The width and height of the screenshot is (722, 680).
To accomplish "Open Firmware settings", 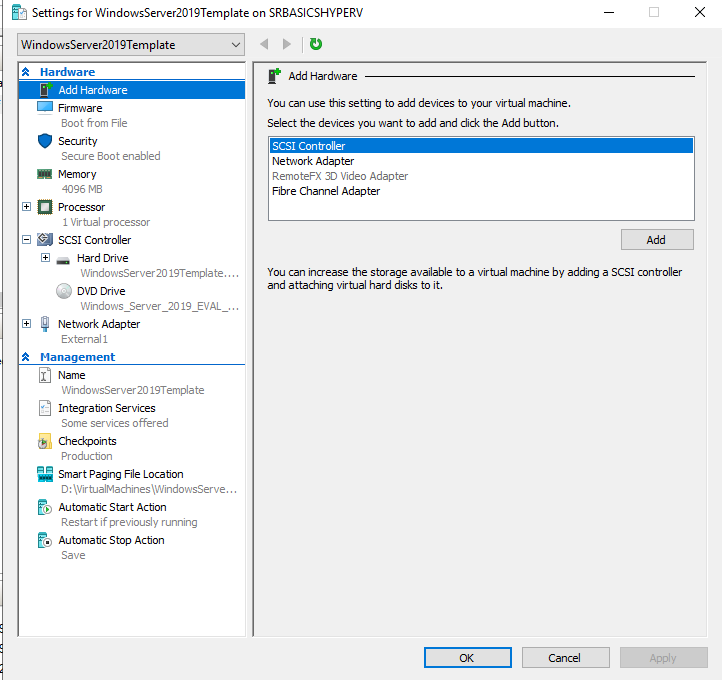I will (80, 108).
